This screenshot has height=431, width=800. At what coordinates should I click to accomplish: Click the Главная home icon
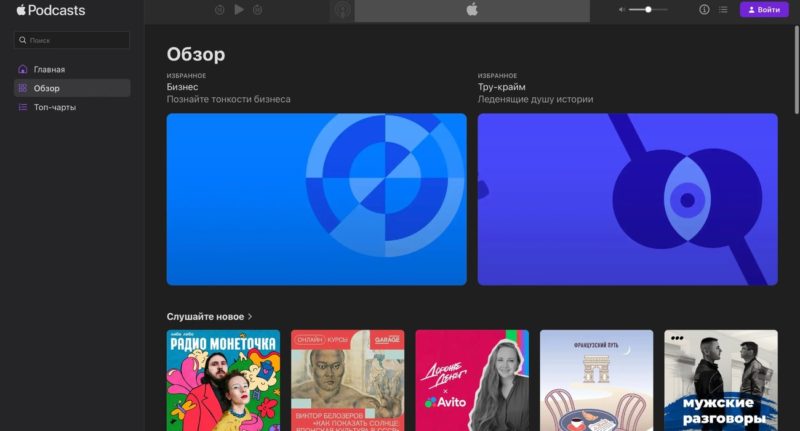(x=22, y=69)
